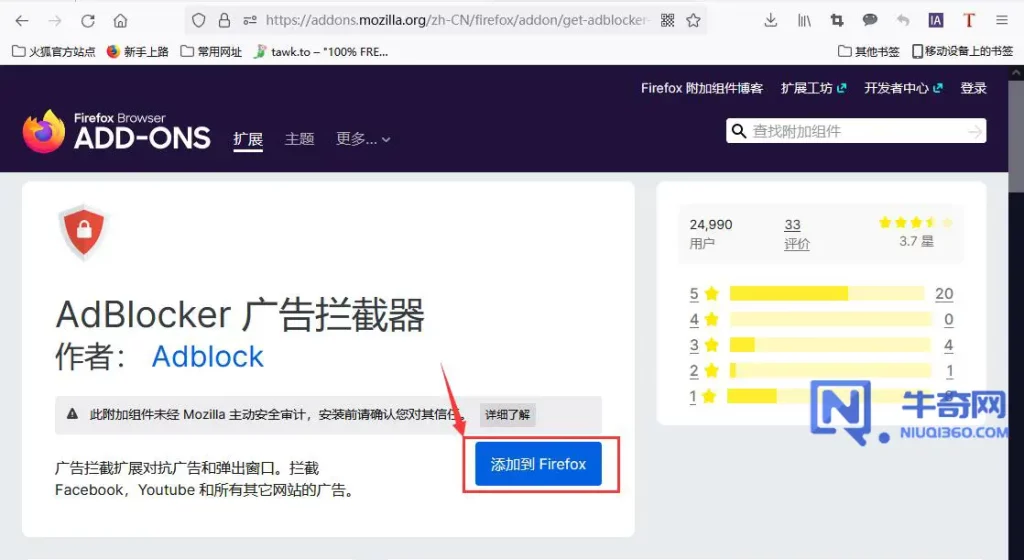Click the red T extension icon

[969, 20]
